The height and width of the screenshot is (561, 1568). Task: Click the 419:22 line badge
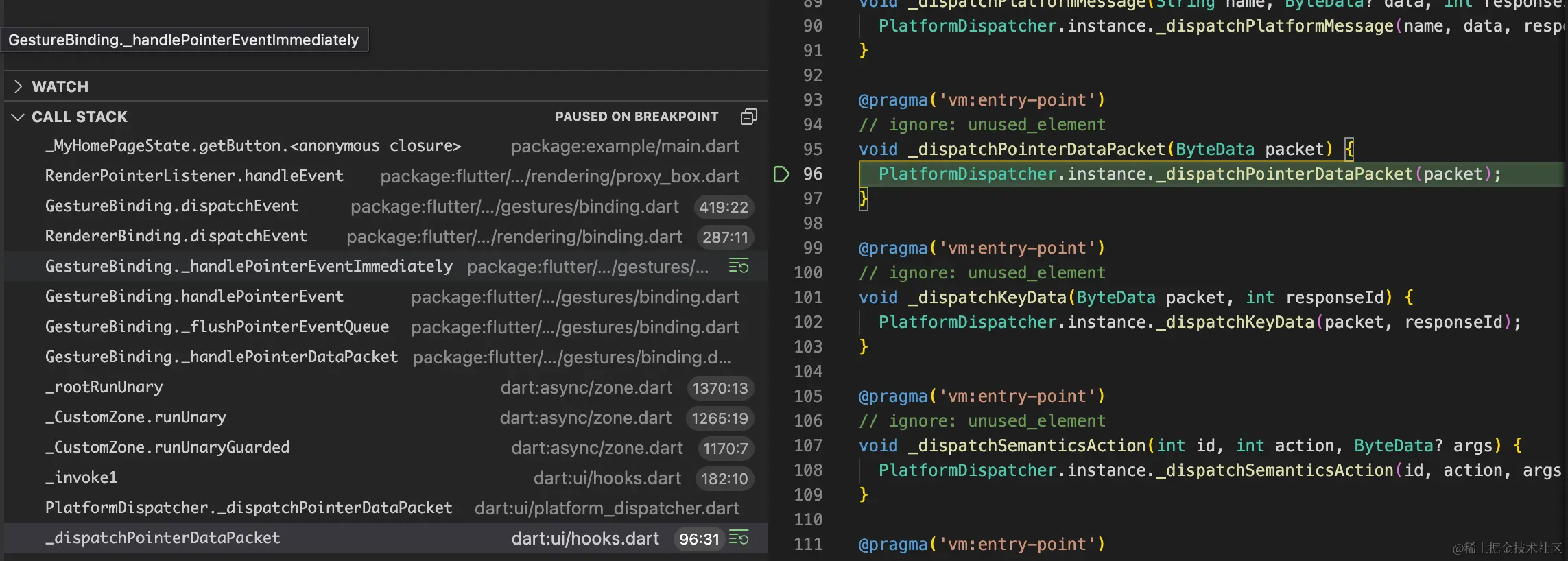(x=724, y=207)
